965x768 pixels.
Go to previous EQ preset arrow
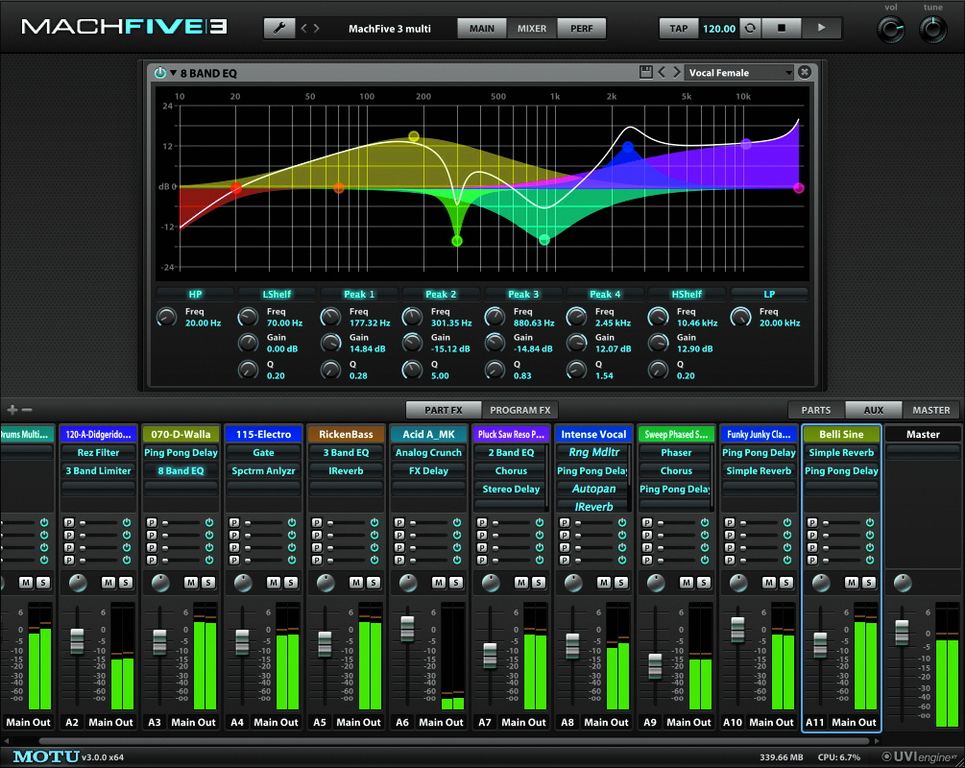pyautogui.click(x=662, y=72)
